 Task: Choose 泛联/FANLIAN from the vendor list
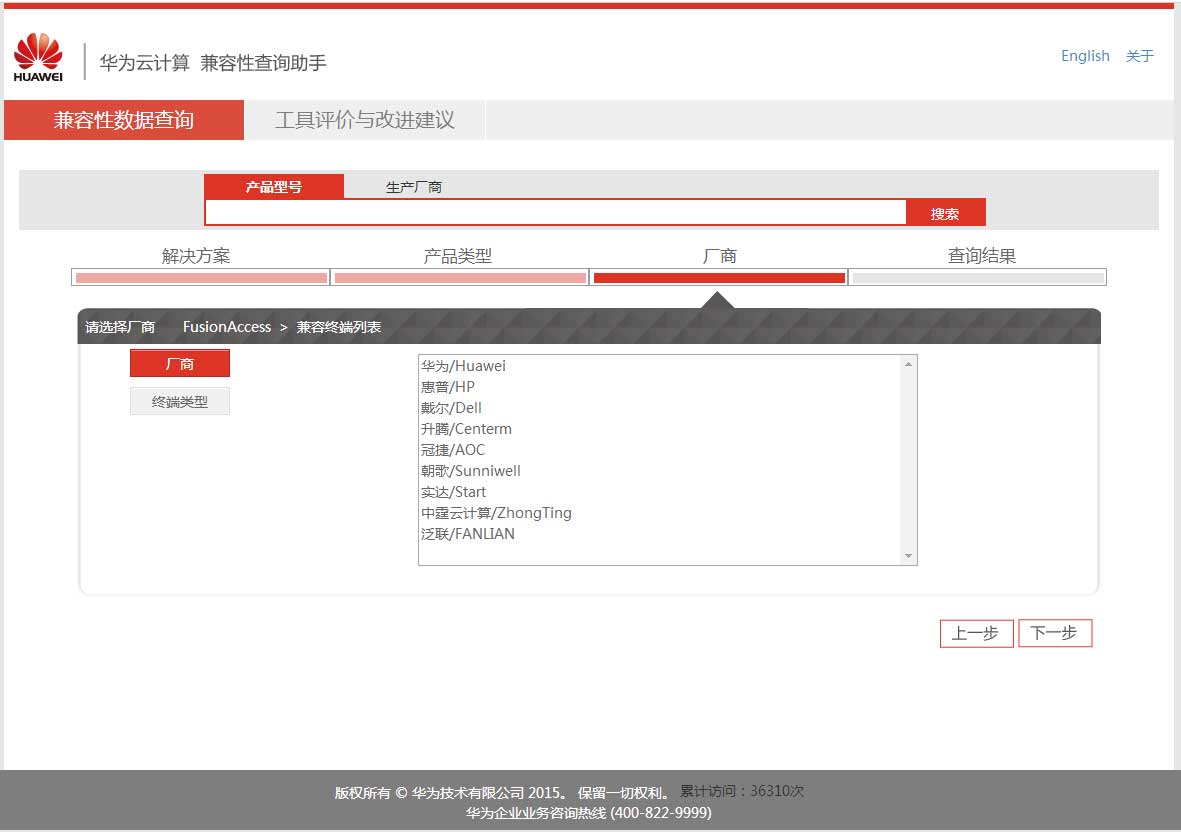(x=659, y=534)
